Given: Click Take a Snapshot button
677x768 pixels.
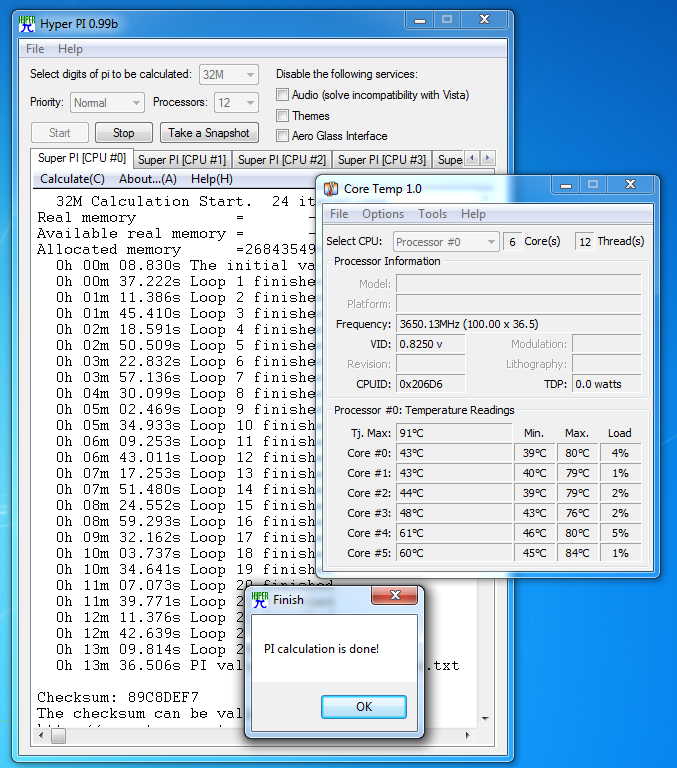Looking at the screenshot, I should (209, 133).
